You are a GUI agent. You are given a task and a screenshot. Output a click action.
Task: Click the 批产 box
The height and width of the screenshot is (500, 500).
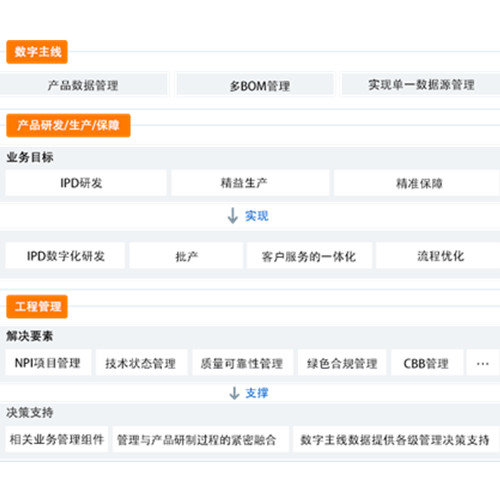click(x=186, y=256)
